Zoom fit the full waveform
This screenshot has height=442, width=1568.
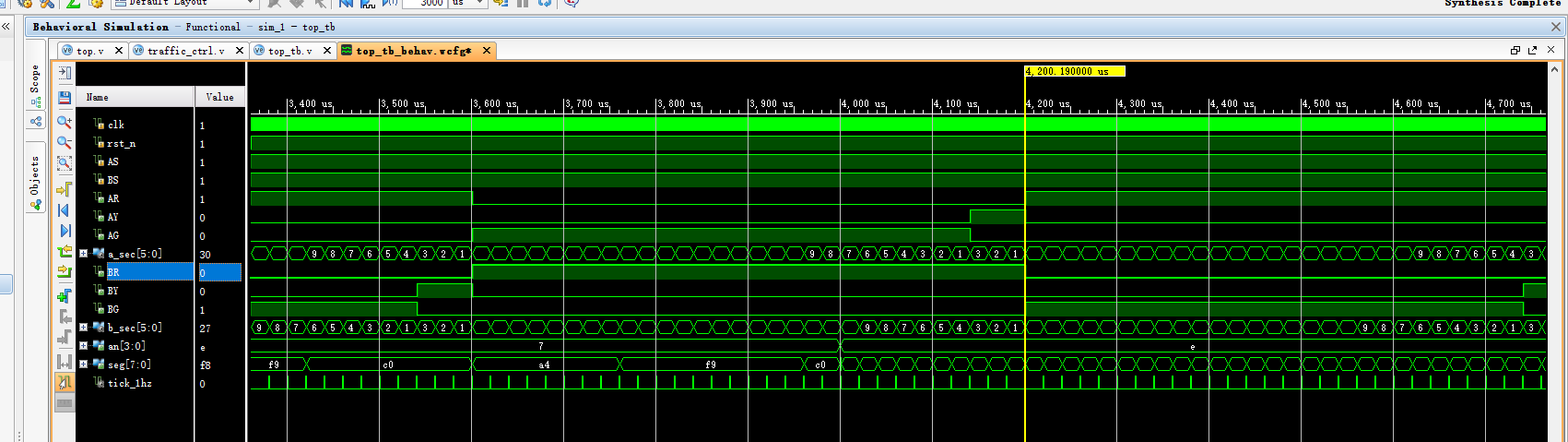(65, 164)
